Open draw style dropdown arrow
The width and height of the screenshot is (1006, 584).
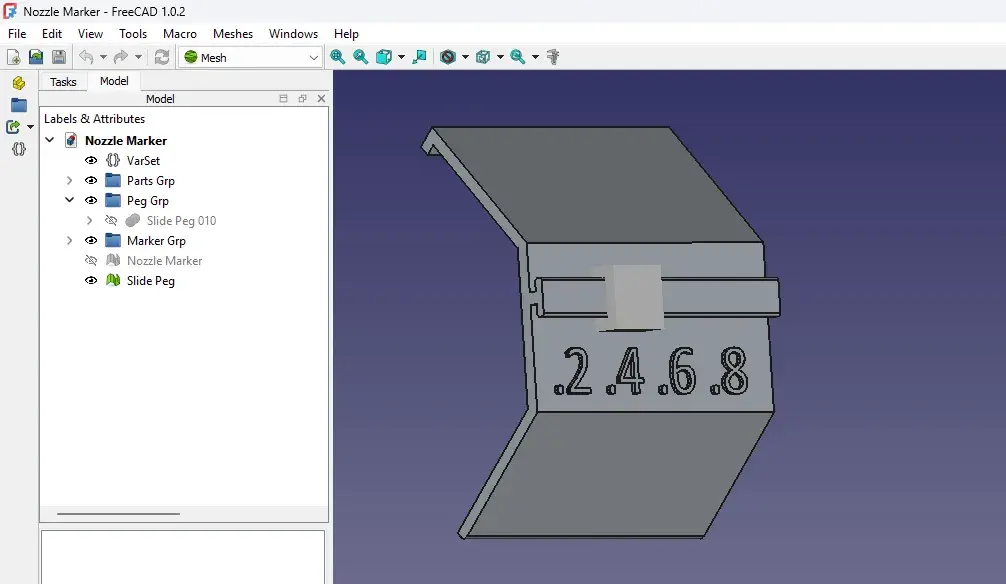pyautogui.click(x=465, y=57)
